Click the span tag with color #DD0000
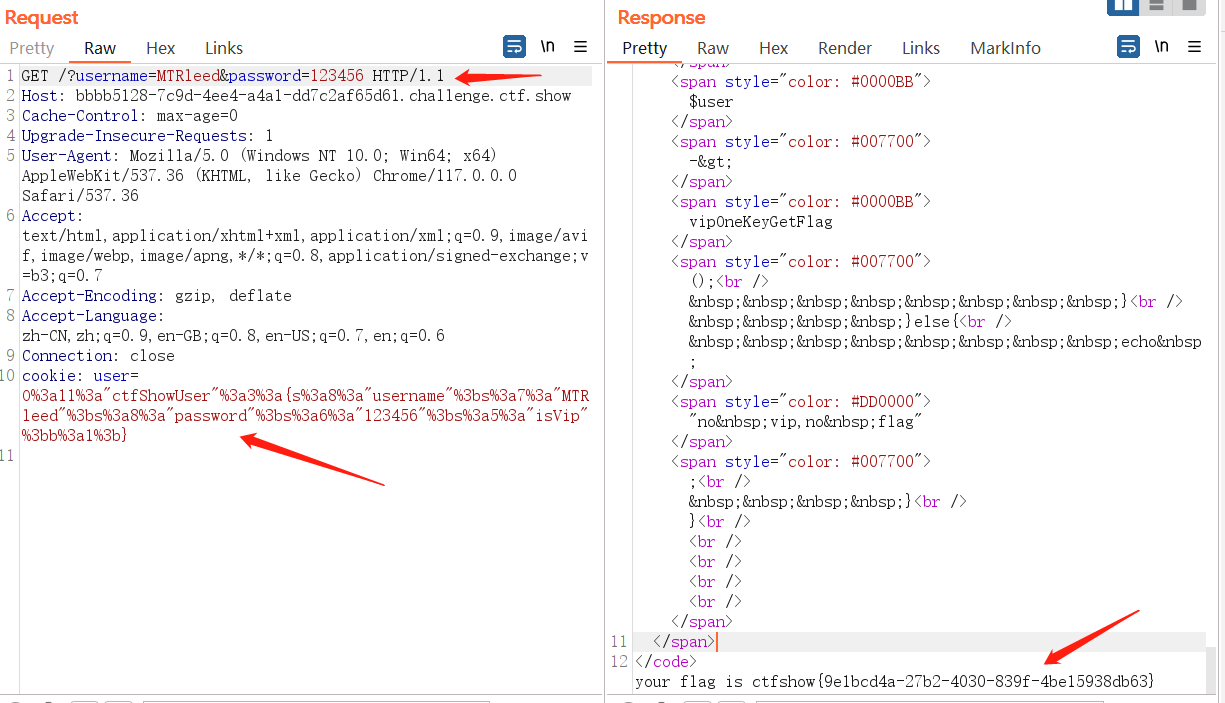This screenshot has width=1225, height=703. coord(801,402)
